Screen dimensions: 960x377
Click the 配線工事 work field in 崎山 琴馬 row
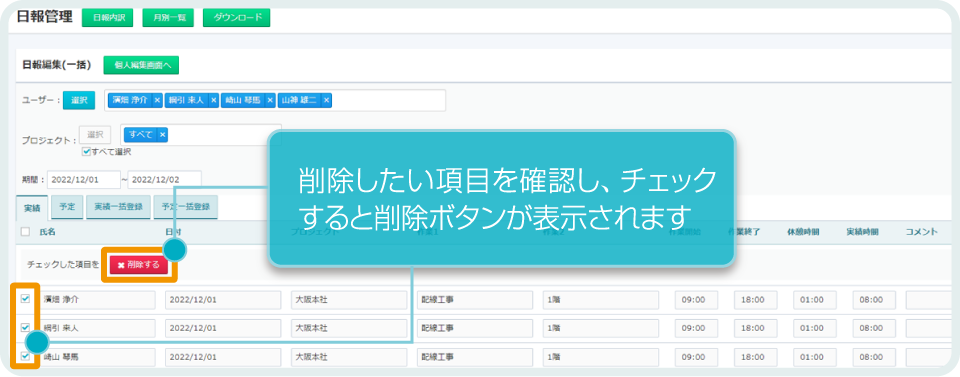[x=475, y=356]
